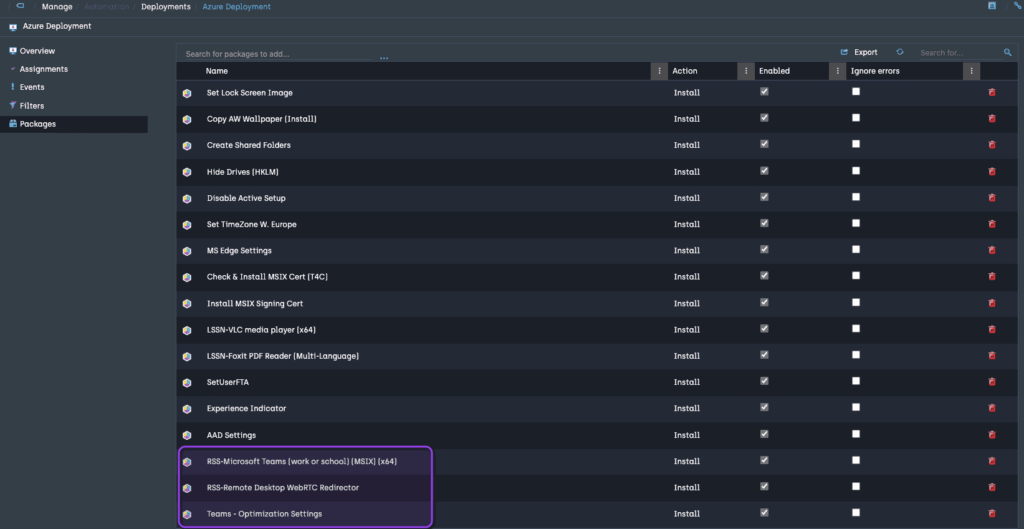Open the Name column options menu

pyautogui.click(x=658, y=71)
